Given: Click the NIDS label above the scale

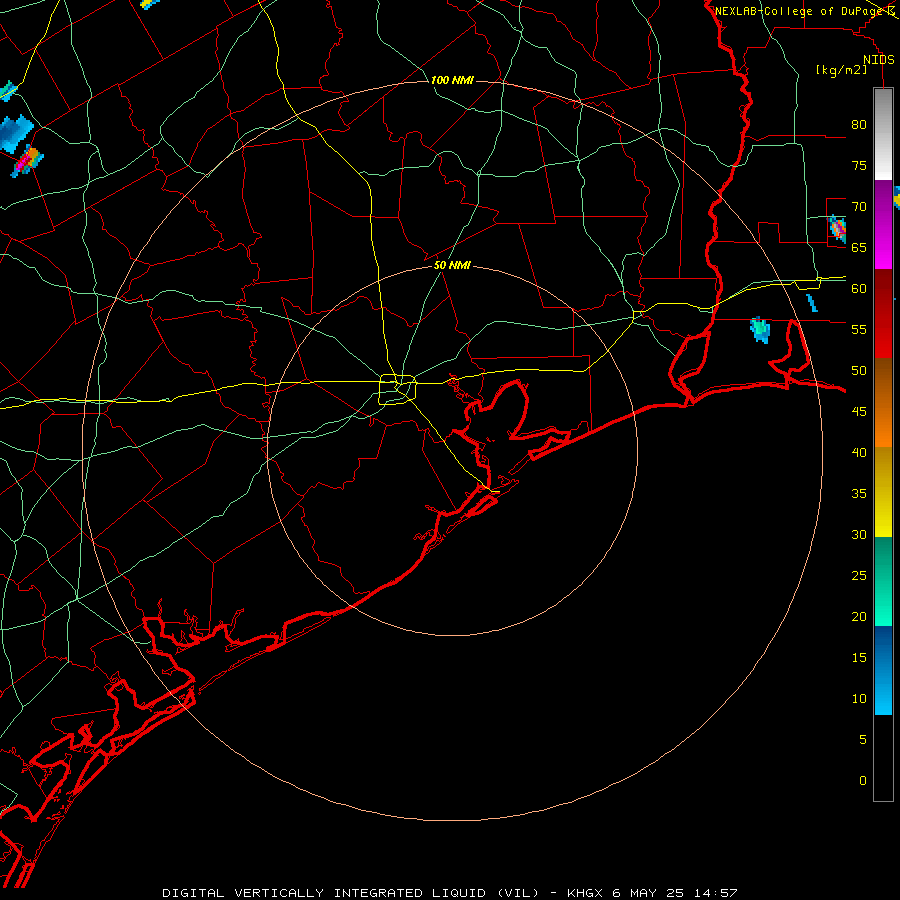Looking at the screenshot, I should [x=879, y=60].
